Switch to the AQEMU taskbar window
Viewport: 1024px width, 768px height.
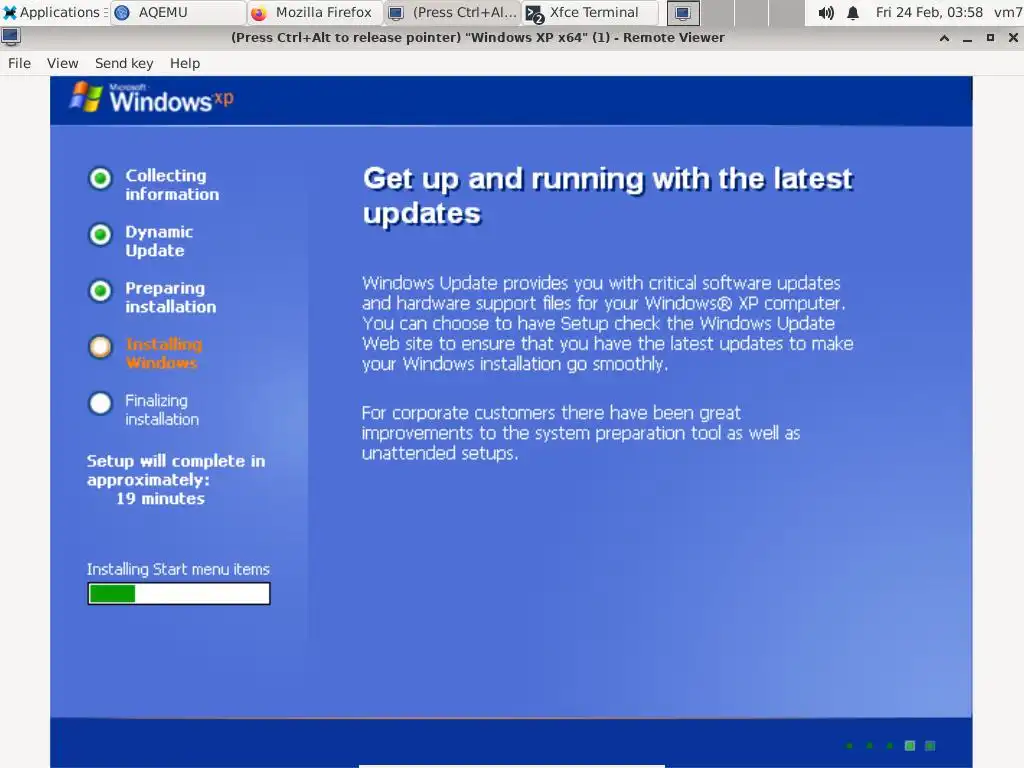[178, 12]
